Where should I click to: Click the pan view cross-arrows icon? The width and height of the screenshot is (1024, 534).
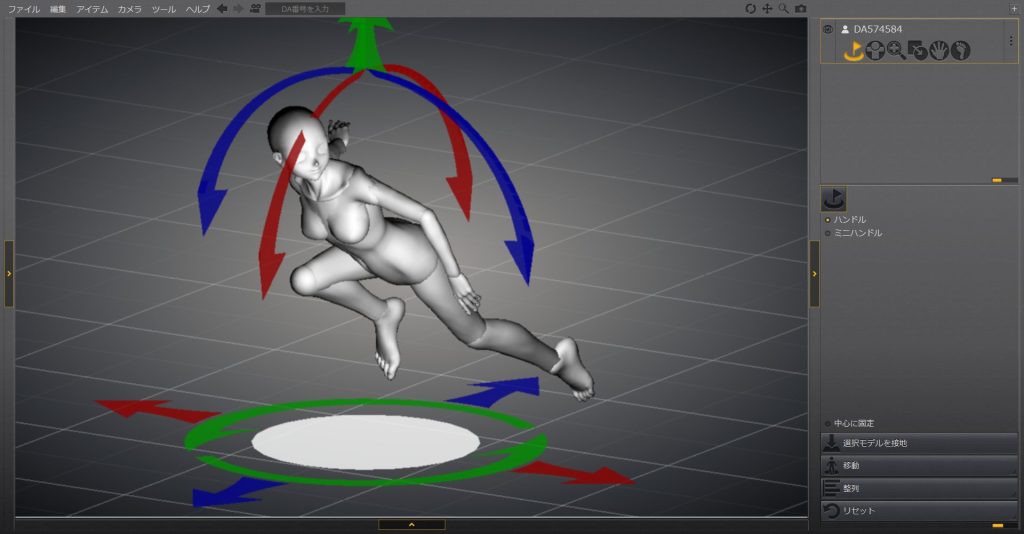[x=767, y=9]
